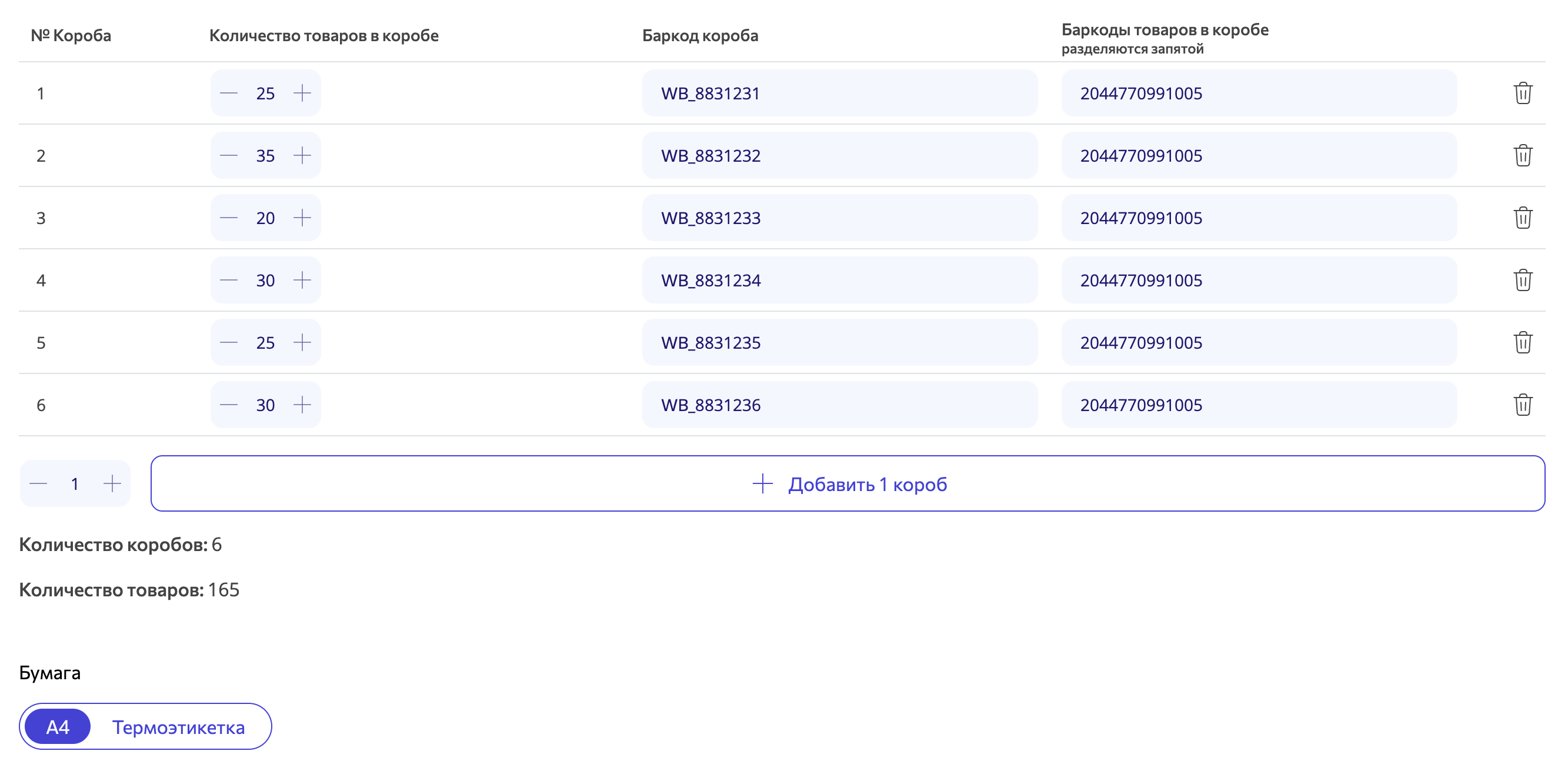Viewport: 1568px width, 781px height.
Task: Delete box 5 via the trash icon
Action: pyautogui.click(x=1522, y=342)
